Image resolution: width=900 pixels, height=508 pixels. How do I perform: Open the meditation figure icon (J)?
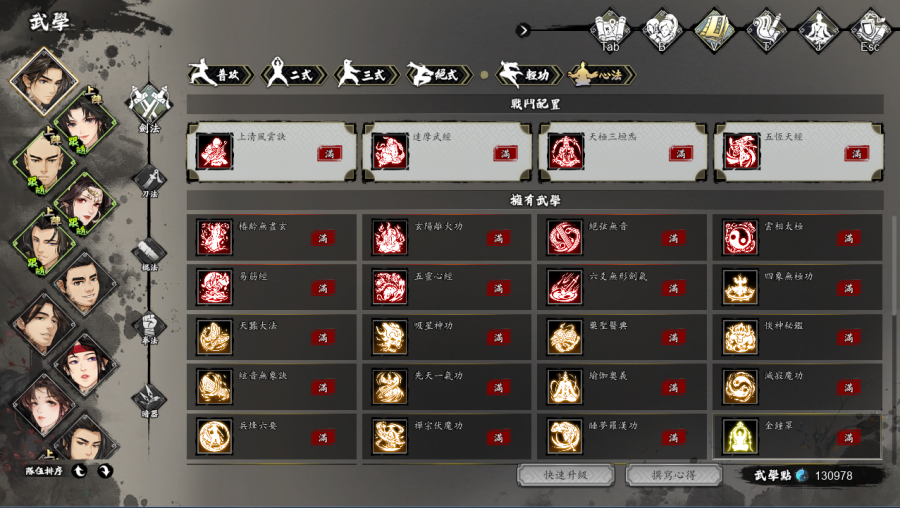(818, 30)
